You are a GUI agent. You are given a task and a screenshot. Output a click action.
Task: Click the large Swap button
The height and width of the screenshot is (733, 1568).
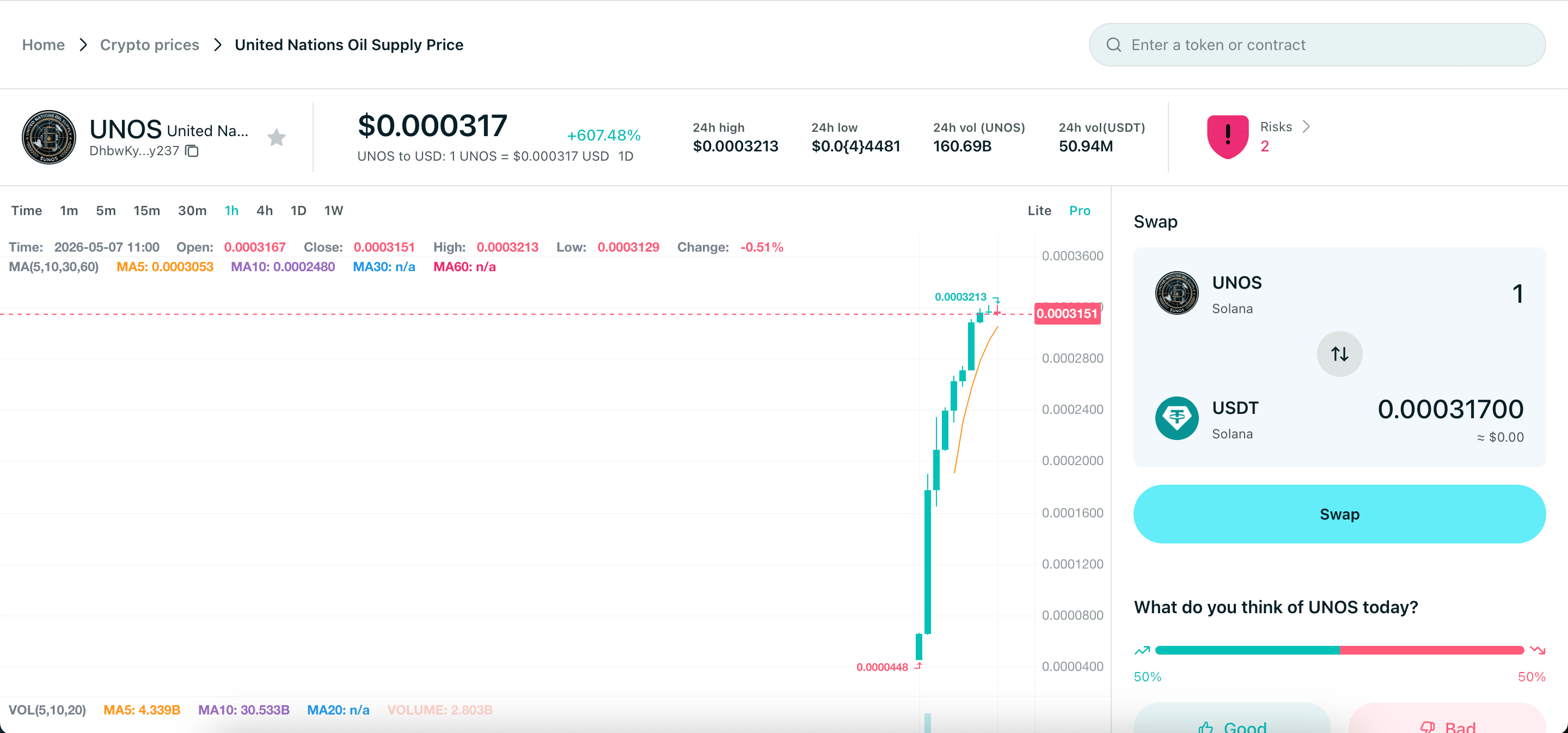pyautogui.click(x=1339, y=514)
